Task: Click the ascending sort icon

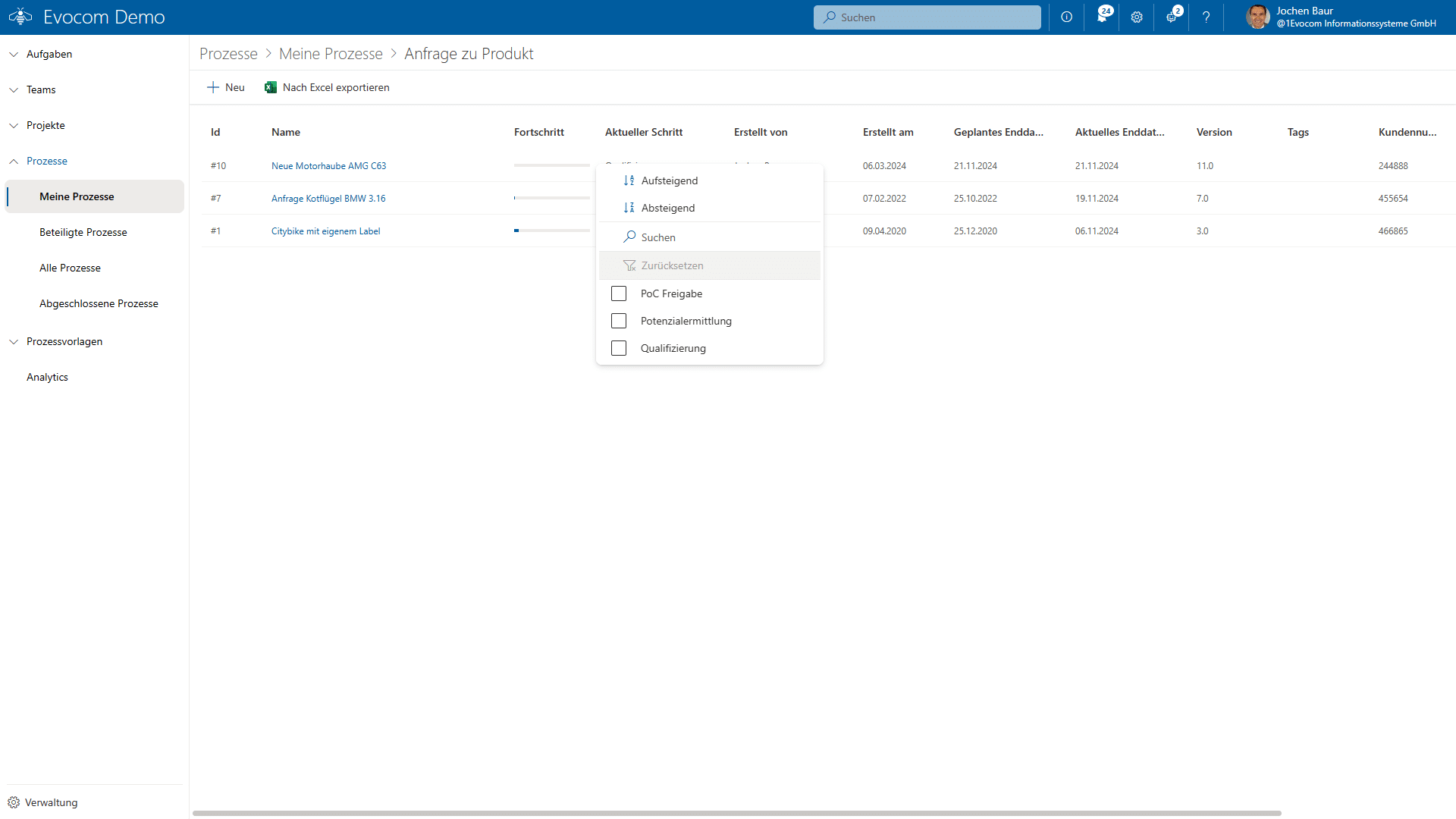Action: (629, 180)
